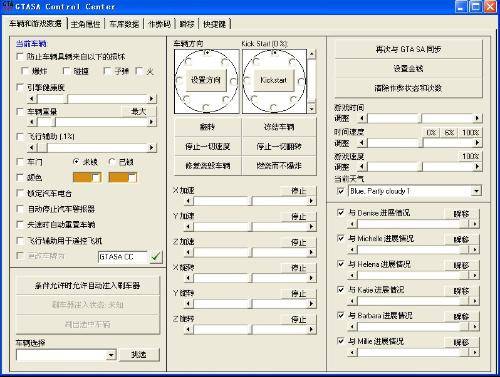This screenshot has height=377, width=500.
Task: Select the 已锁 (locked) radio button
Action: coord(112,162)
